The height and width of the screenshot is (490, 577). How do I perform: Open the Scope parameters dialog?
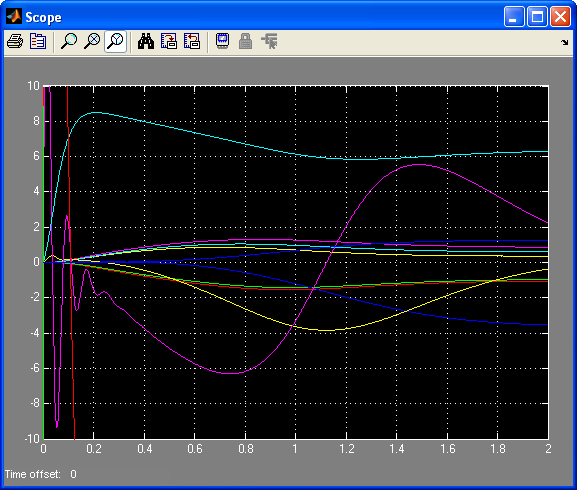38,41
